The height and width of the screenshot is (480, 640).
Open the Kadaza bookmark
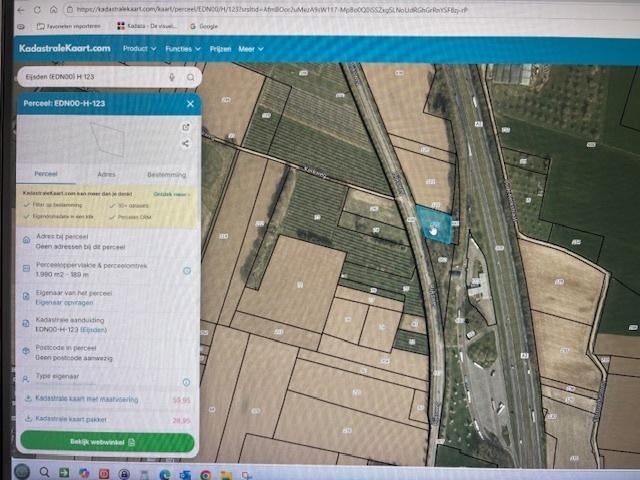pyautogui.click(x=147, y=26)
